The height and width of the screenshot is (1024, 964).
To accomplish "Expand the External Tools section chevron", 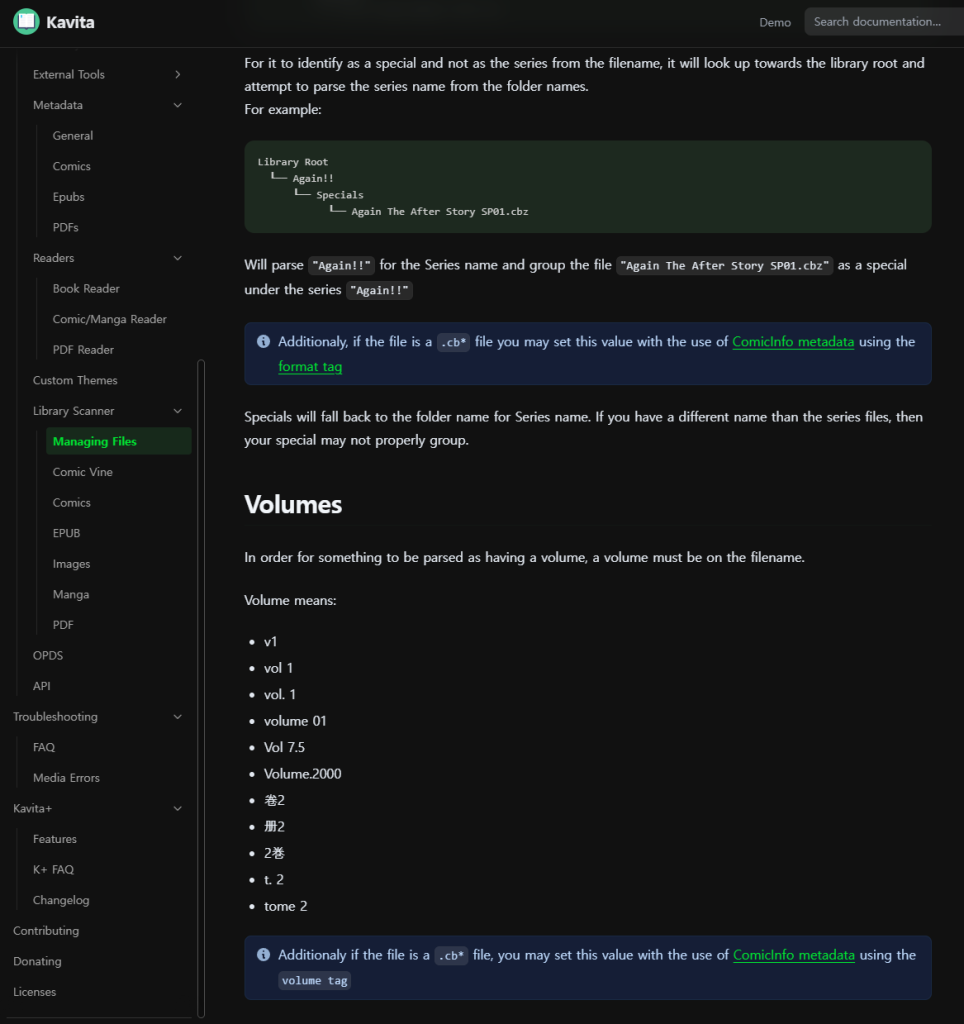I will (178, 74).
